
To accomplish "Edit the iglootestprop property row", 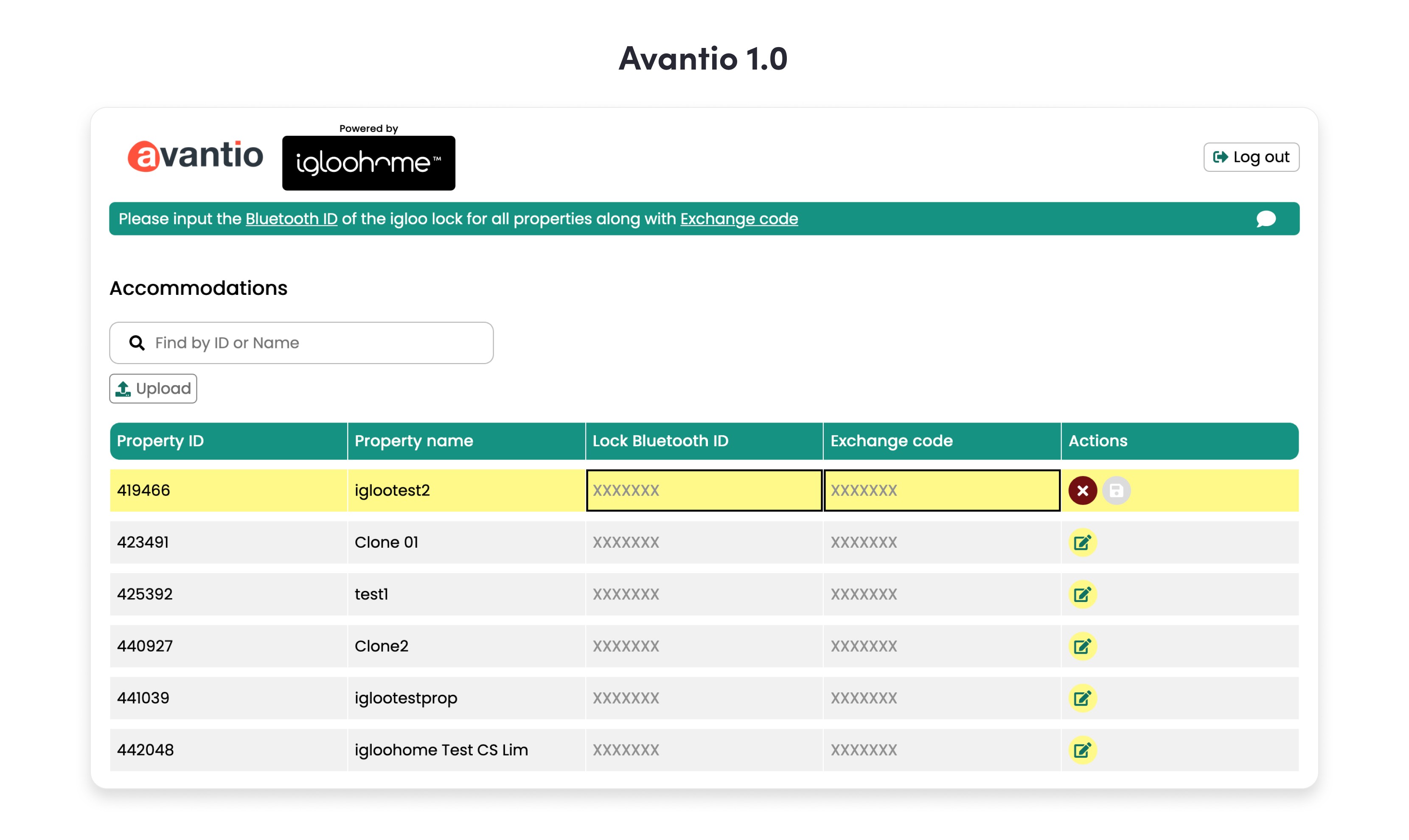I will click(x=1082, y=698).
